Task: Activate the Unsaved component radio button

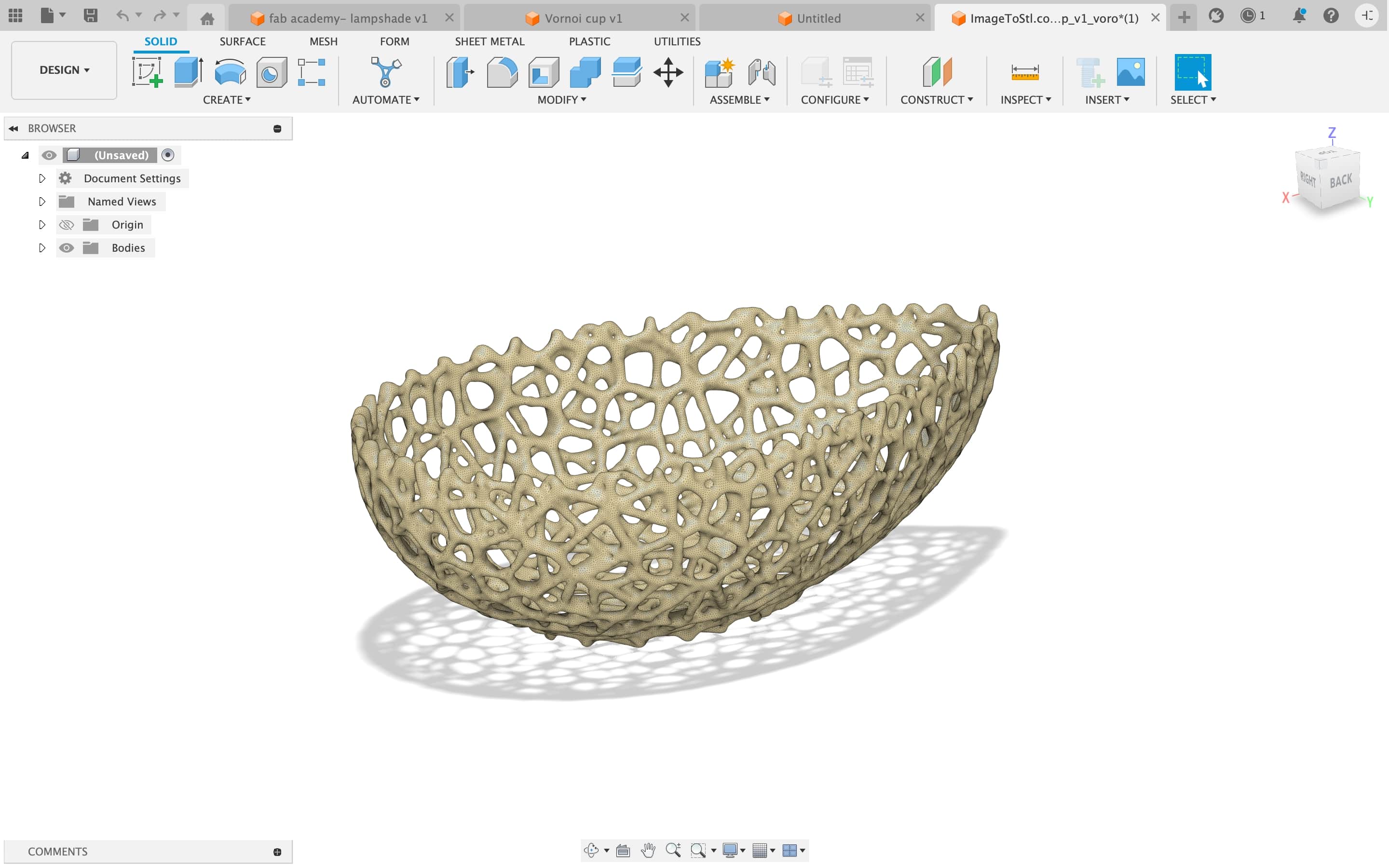Action: (168, 155)
